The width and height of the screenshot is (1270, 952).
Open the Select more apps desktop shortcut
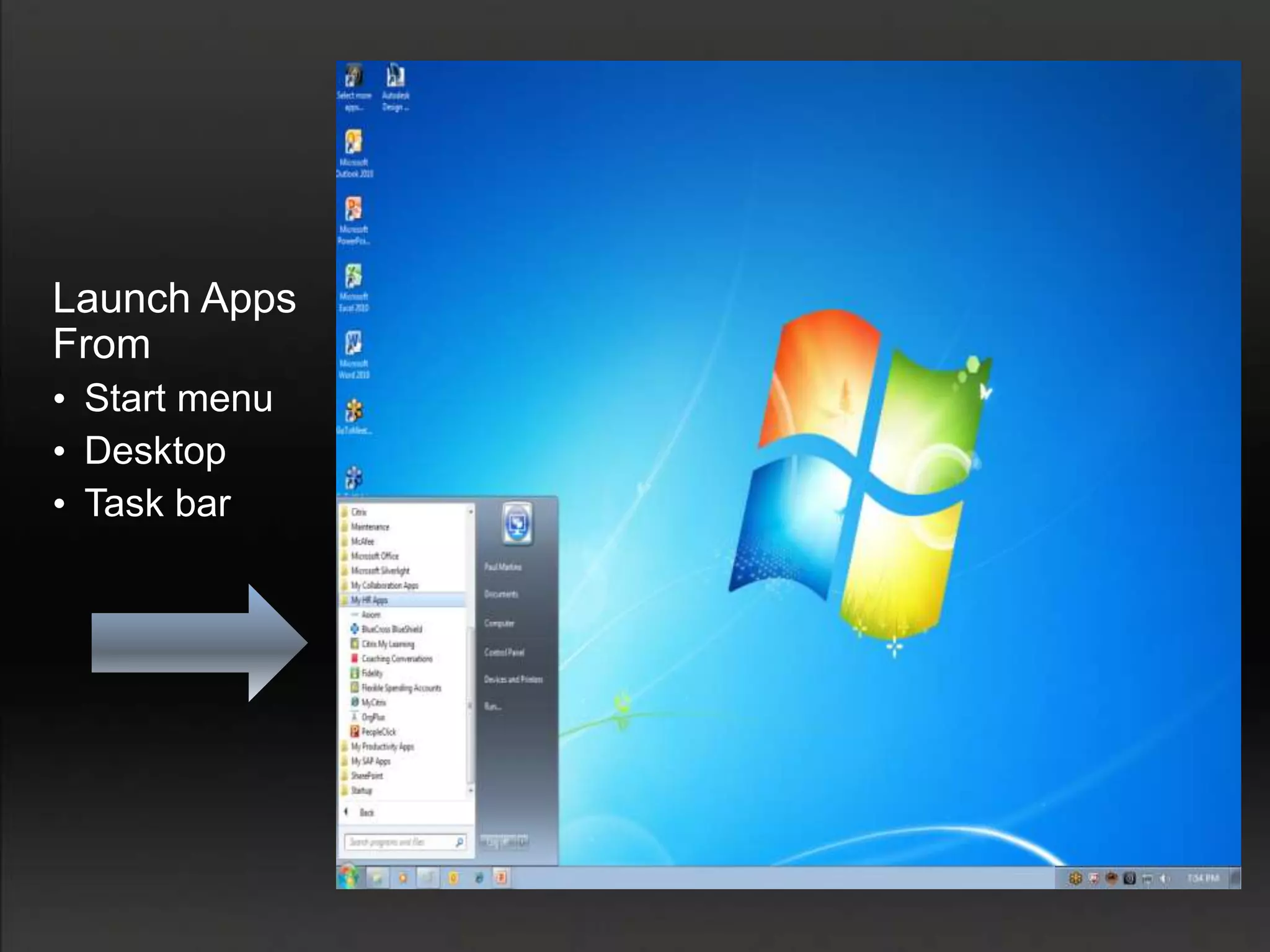tap(354, 87)
